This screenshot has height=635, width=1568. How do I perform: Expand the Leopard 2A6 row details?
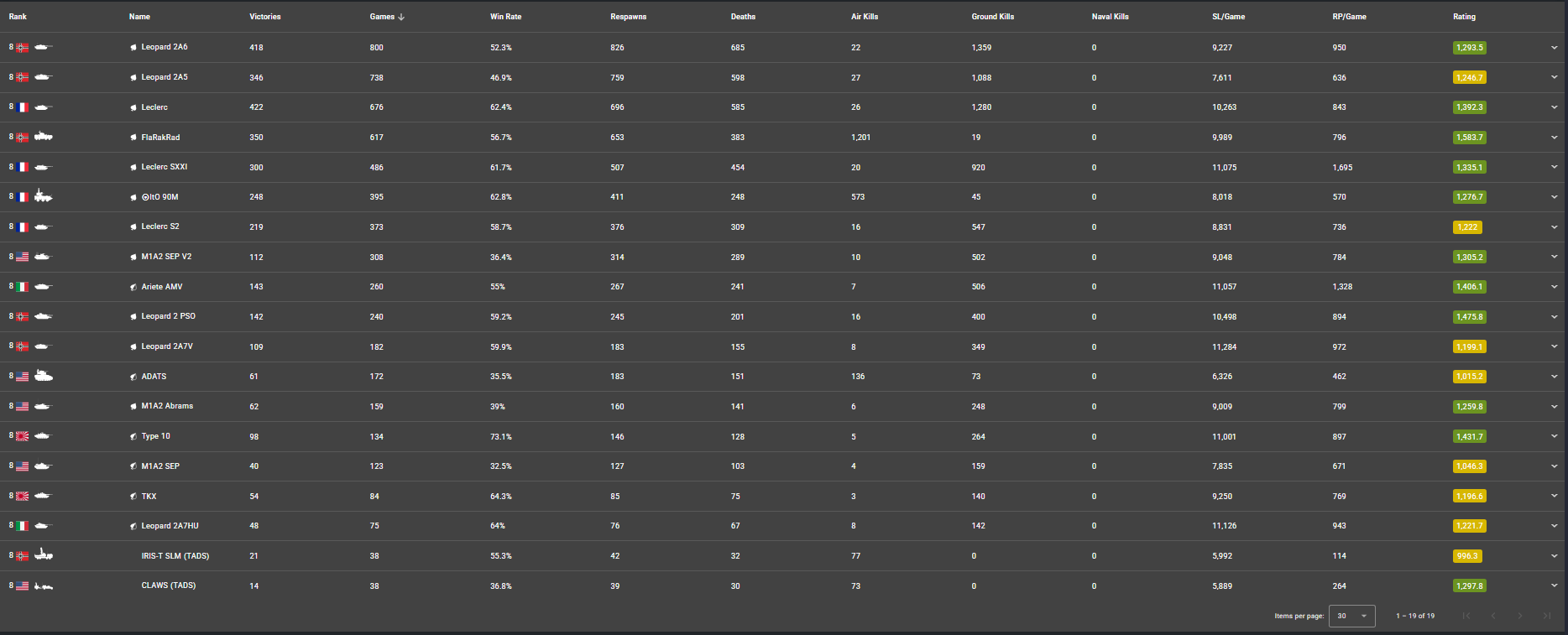1555,48
